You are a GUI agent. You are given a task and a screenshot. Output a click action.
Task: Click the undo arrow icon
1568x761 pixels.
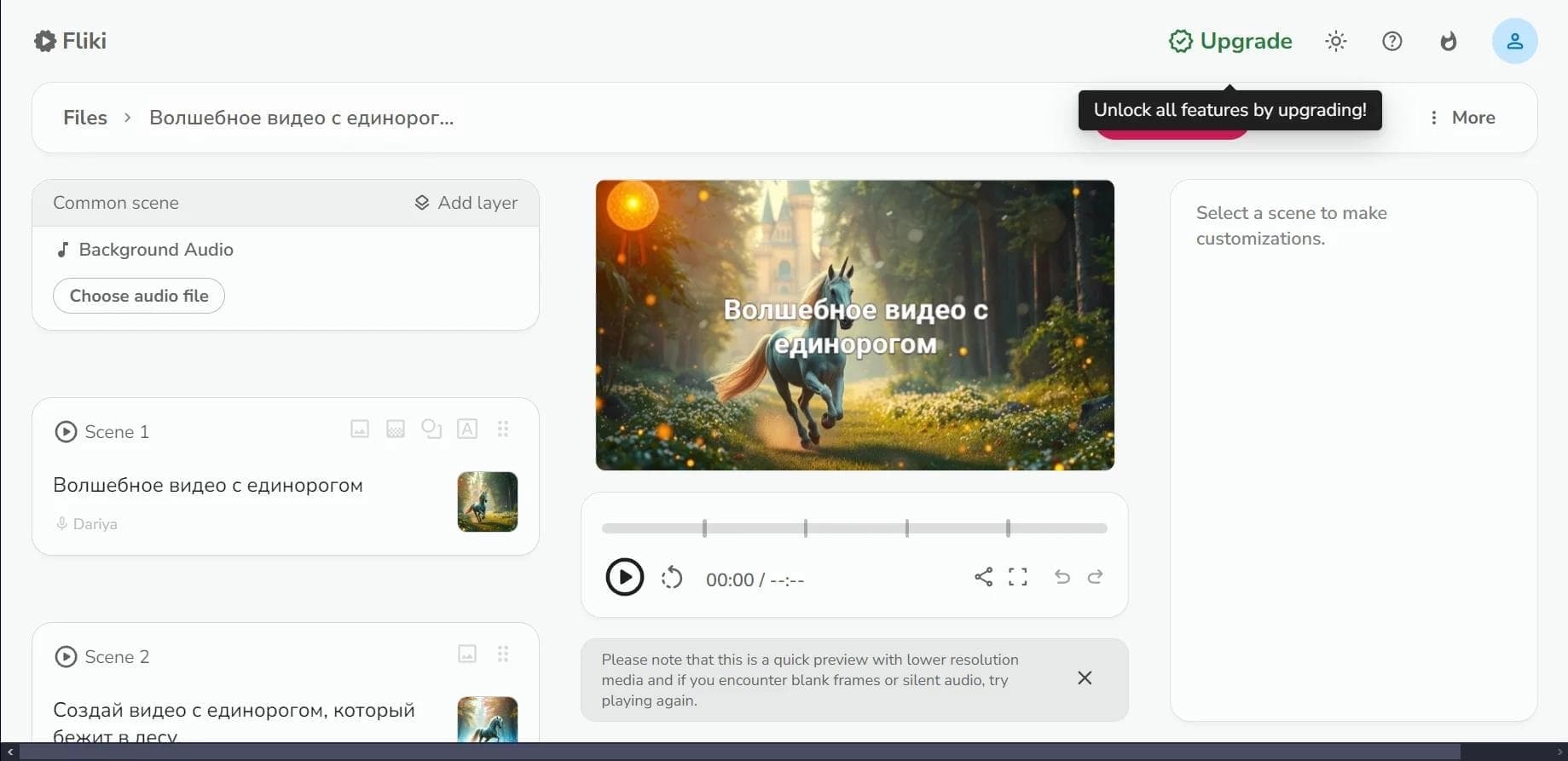click(x=1062, y=577)
